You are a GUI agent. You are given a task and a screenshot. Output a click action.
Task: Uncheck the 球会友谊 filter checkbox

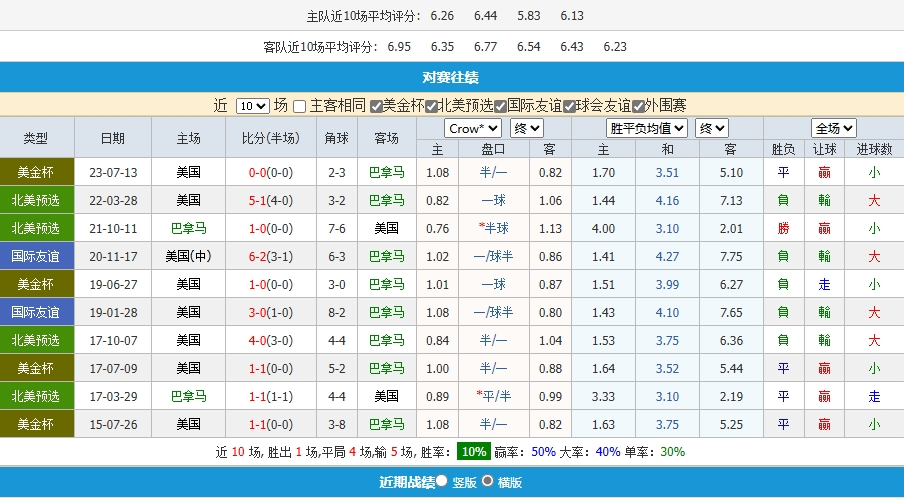tap(569, 106)
